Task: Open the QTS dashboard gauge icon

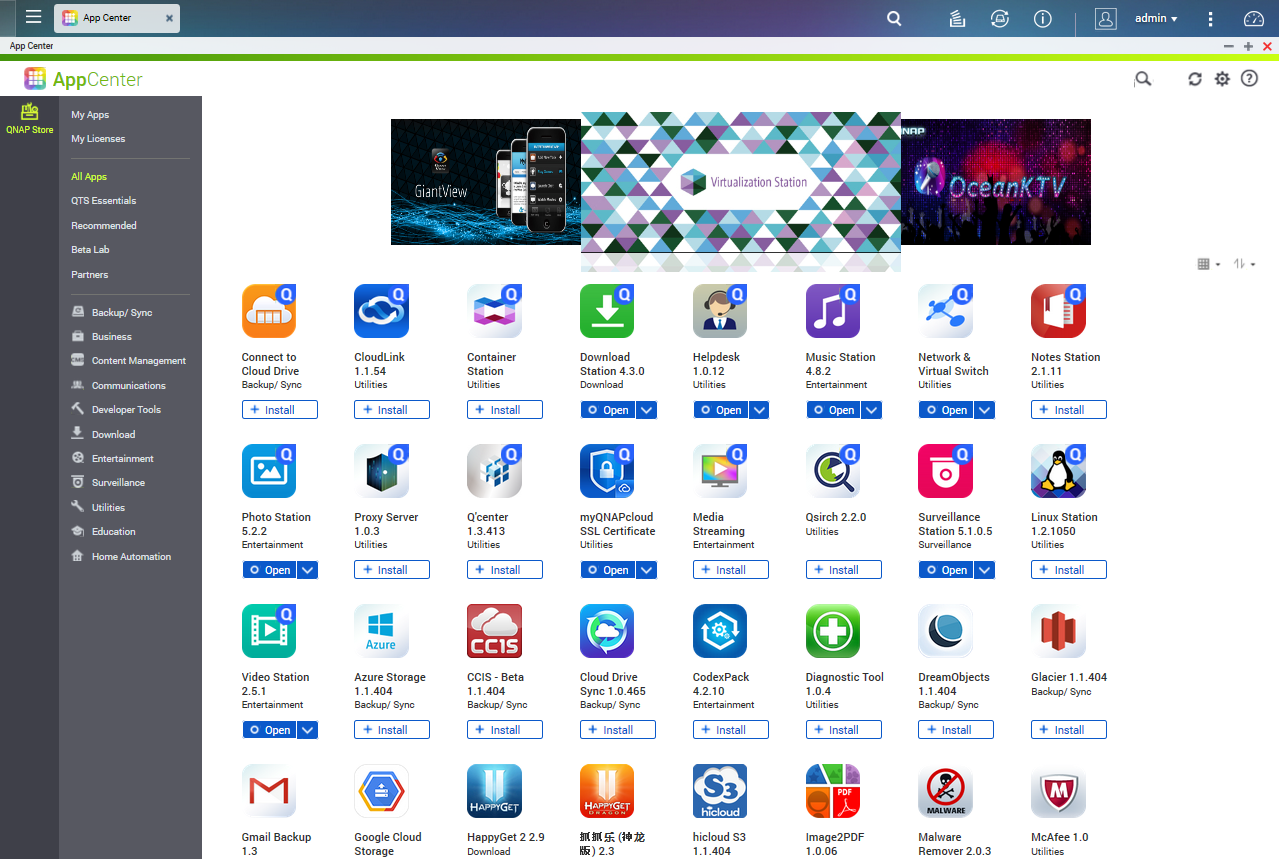Action: 1254,18
